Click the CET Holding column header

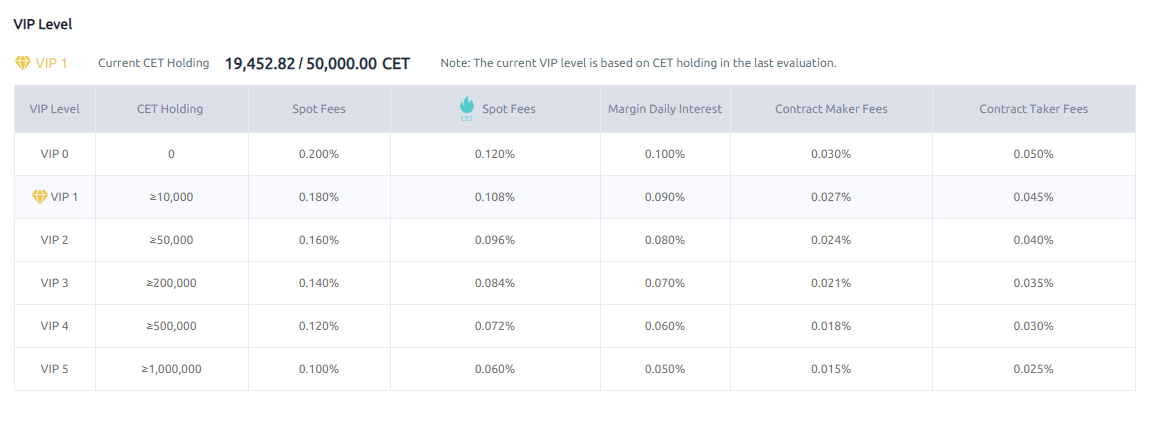(x=170, y=109)
